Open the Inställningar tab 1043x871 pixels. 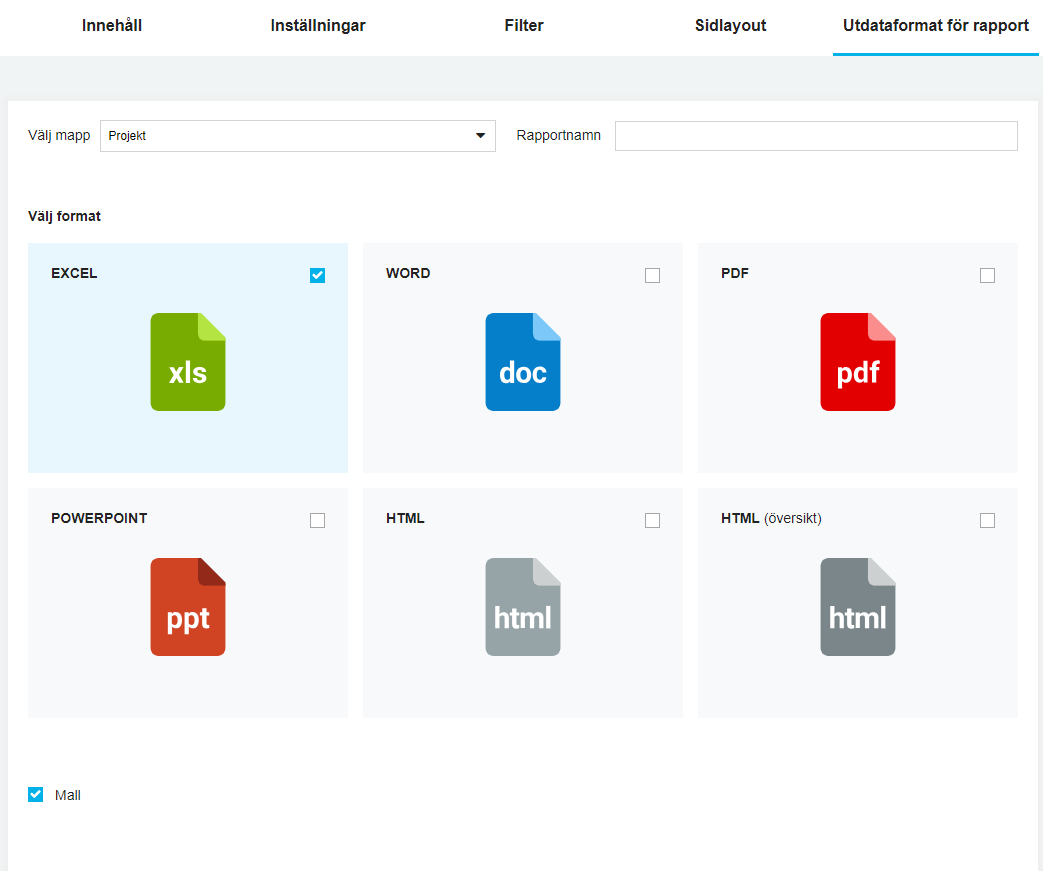pyautogui.click(x=318, y=25)
